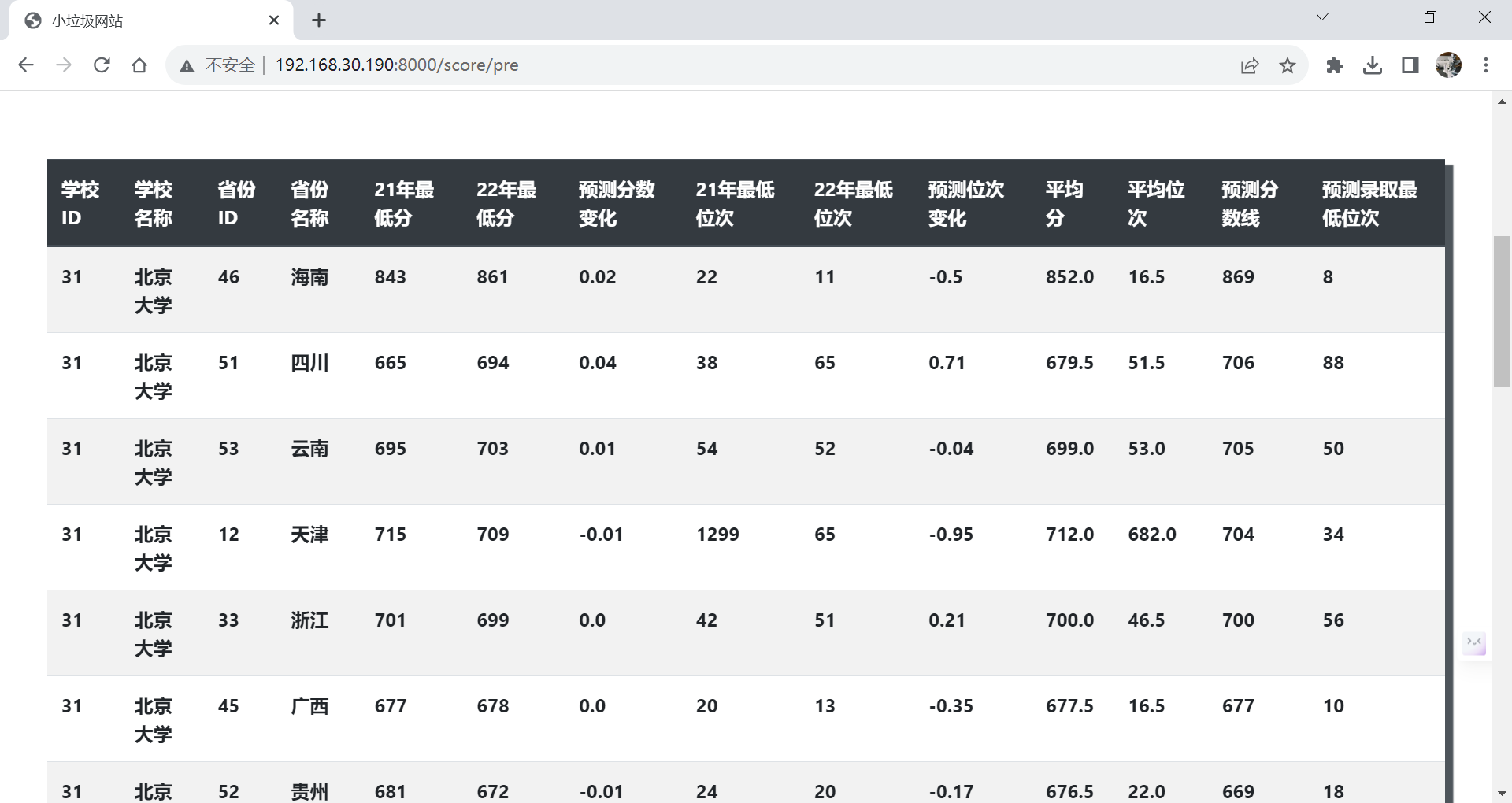Click average score 677.5

1070,706
